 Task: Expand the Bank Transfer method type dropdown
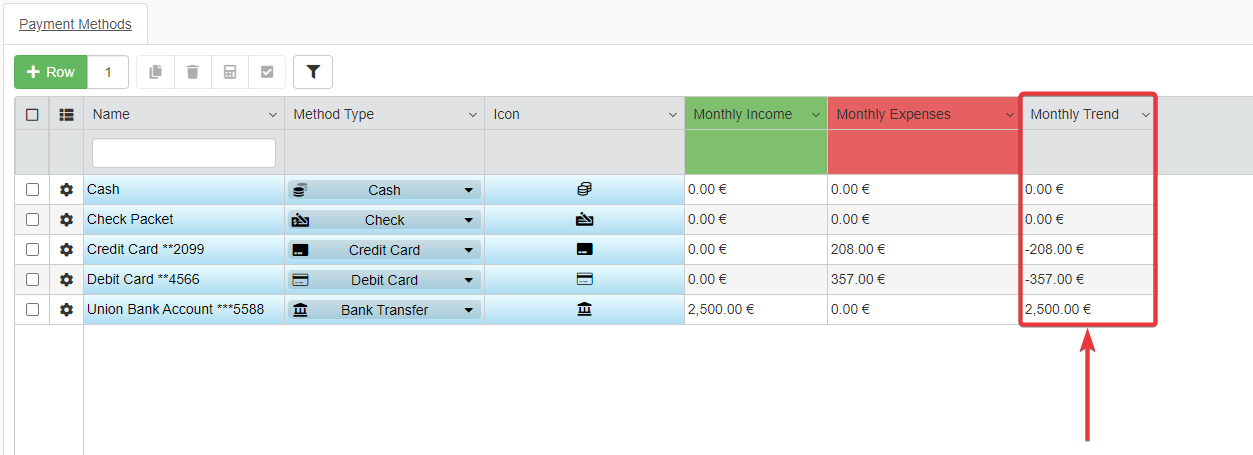click(x=467, y=310)
